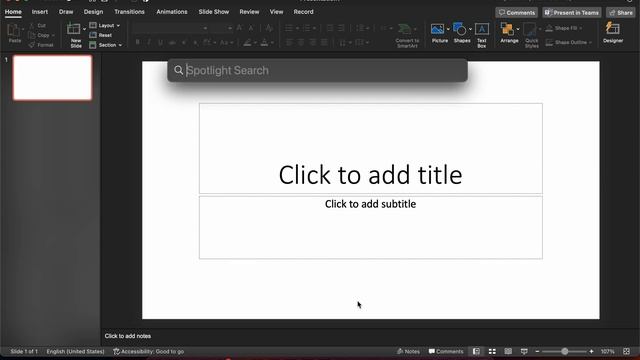The width and height of the screenshot is (640, 360).
Task: Open the Review tab
Action: pos(249,12)
